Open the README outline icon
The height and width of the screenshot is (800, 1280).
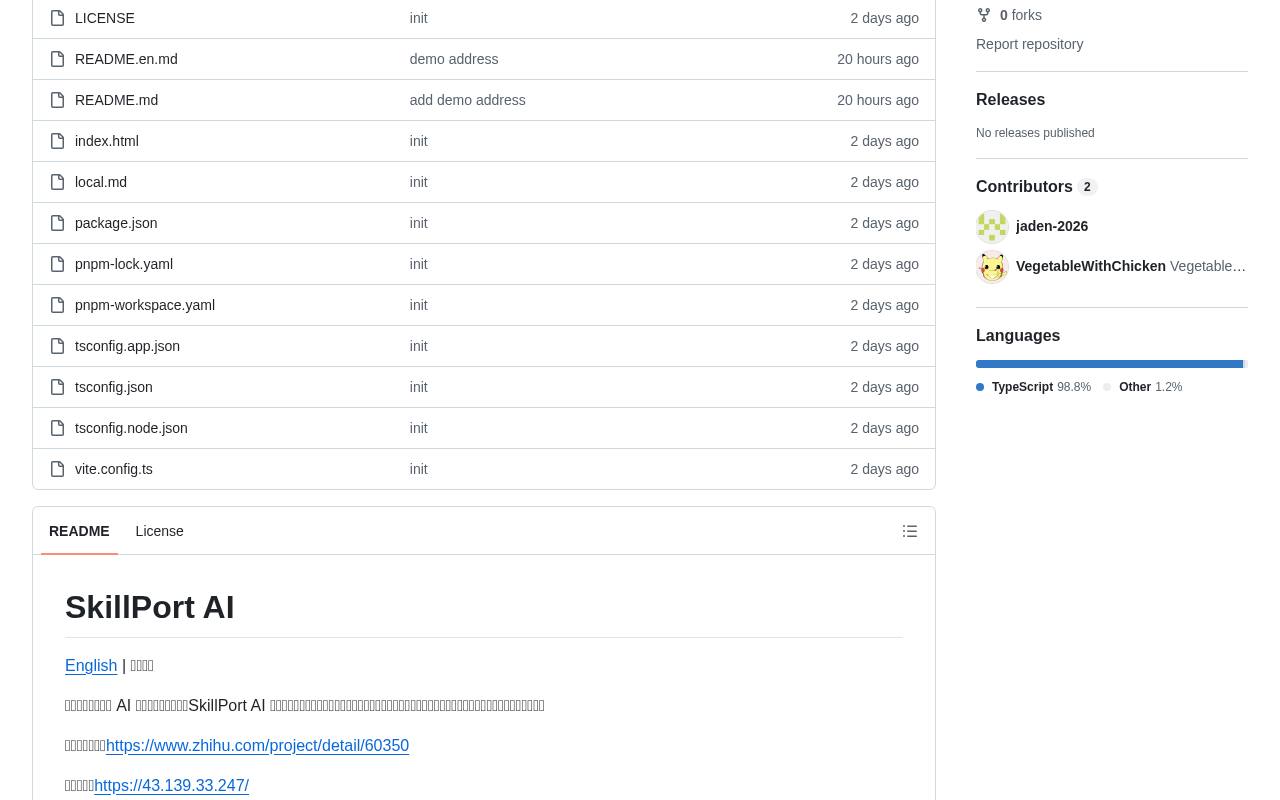[910, 531]
